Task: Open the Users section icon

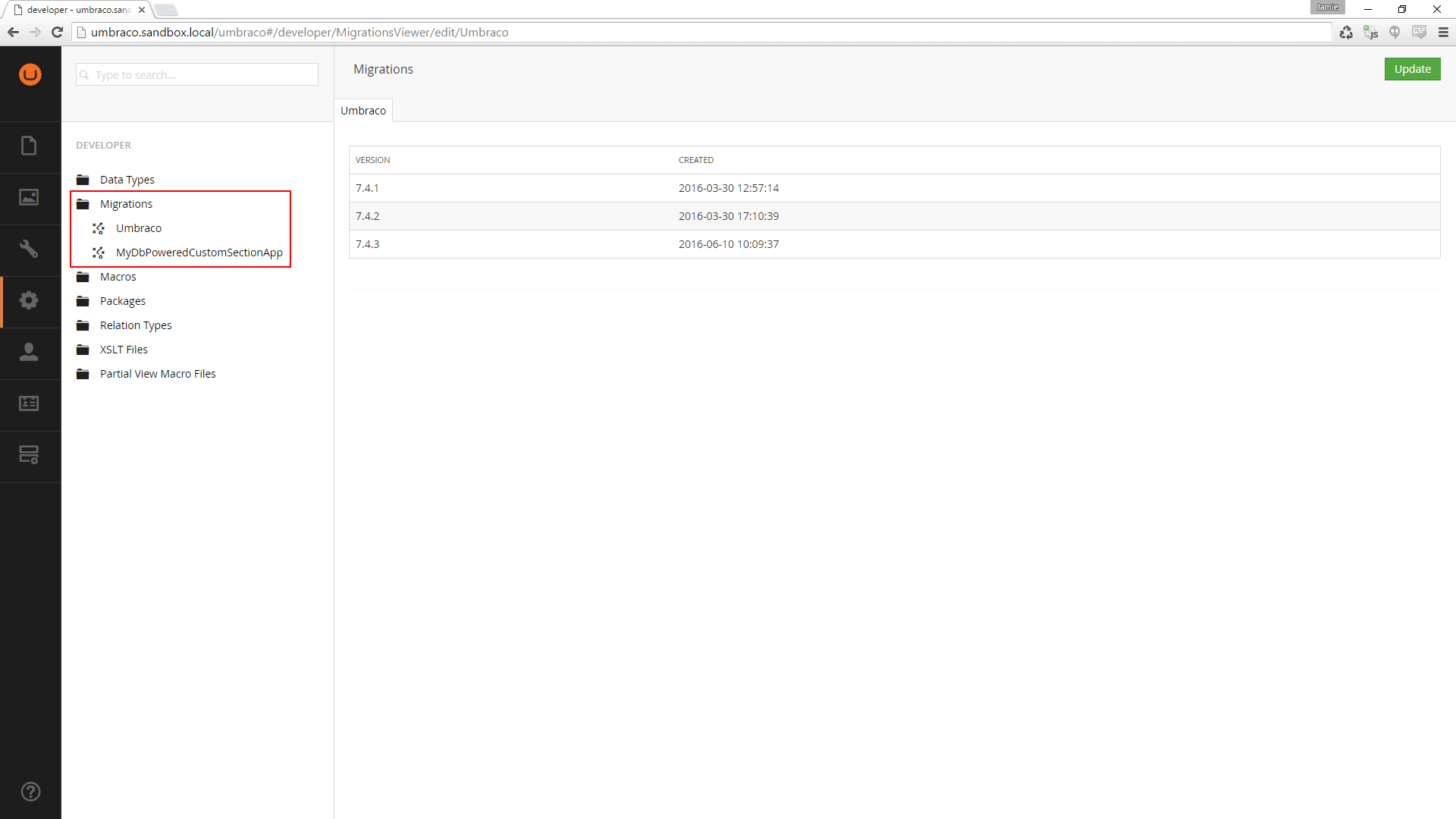Action: (x=29, y=352)
